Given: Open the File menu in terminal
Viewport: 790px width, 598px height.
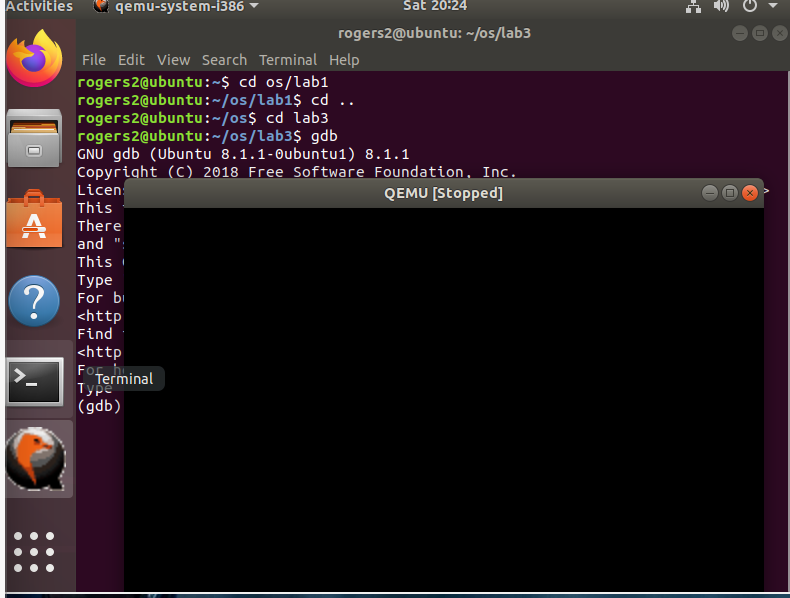Looking at the screenshot, I should click(93, 60).
